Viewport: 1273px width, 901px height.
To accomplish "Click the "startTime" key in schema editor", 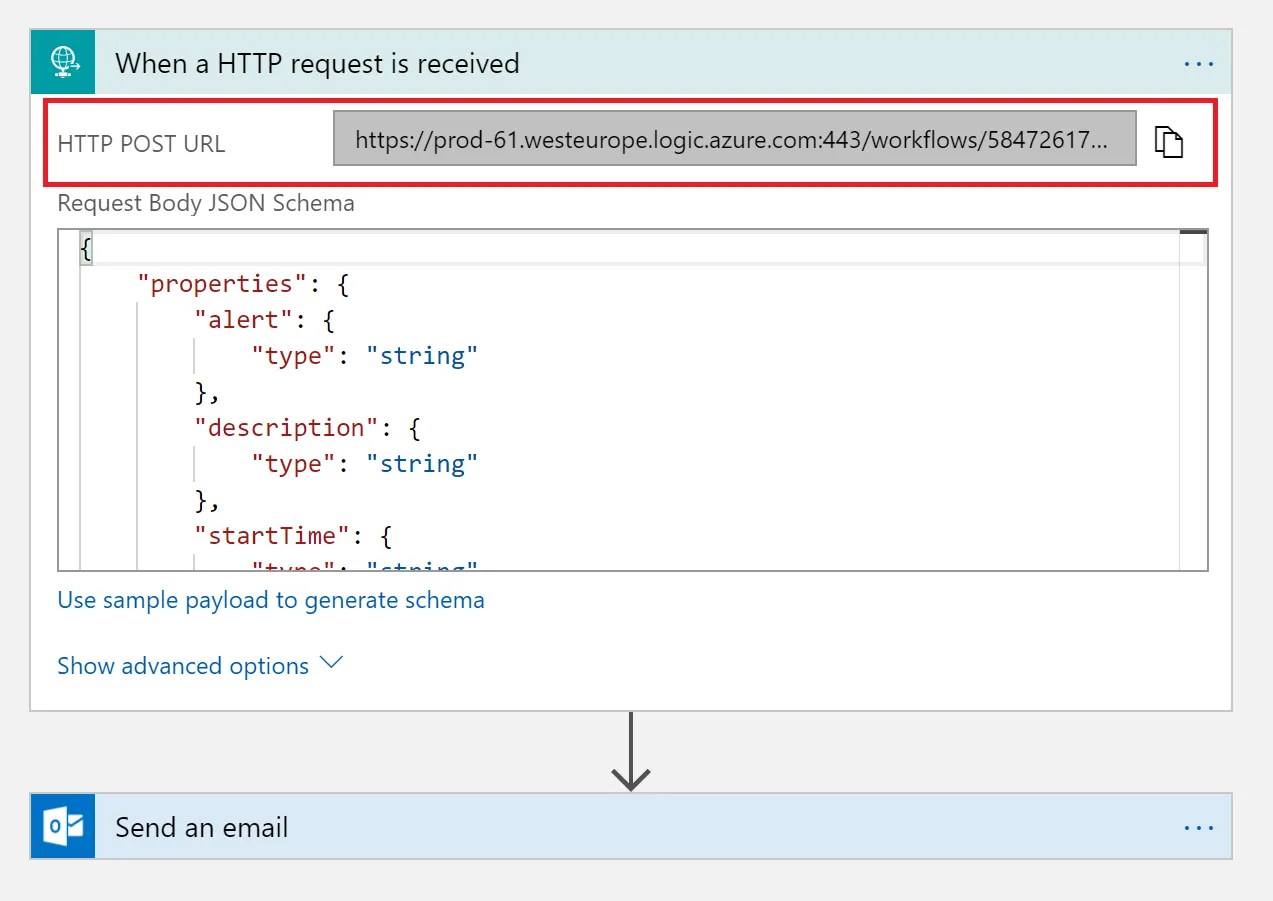I will click(273, 536).
